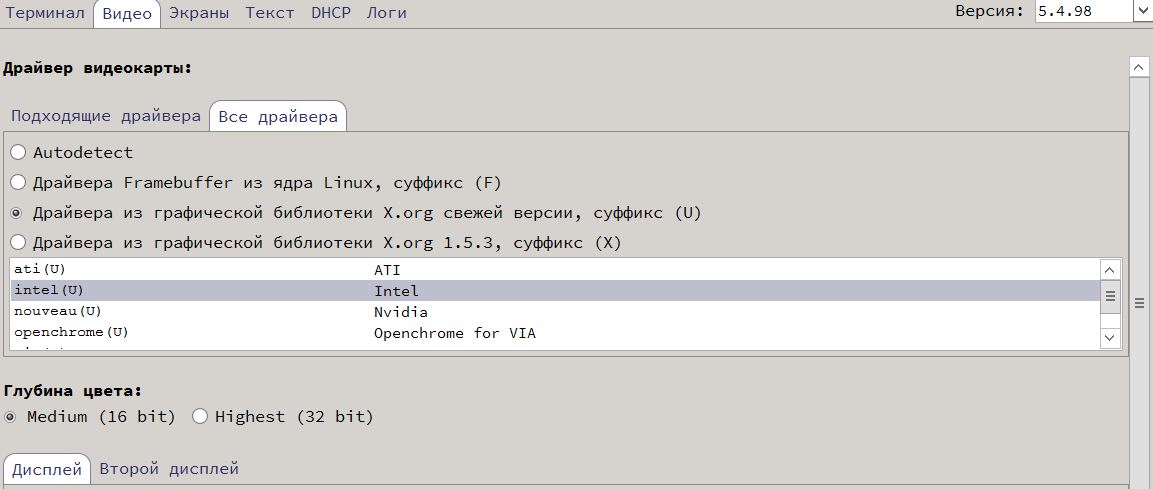Screen dimensions: 1153x489
Task: Select Highest (32 bit) color depth
Action: pos(200,417)
